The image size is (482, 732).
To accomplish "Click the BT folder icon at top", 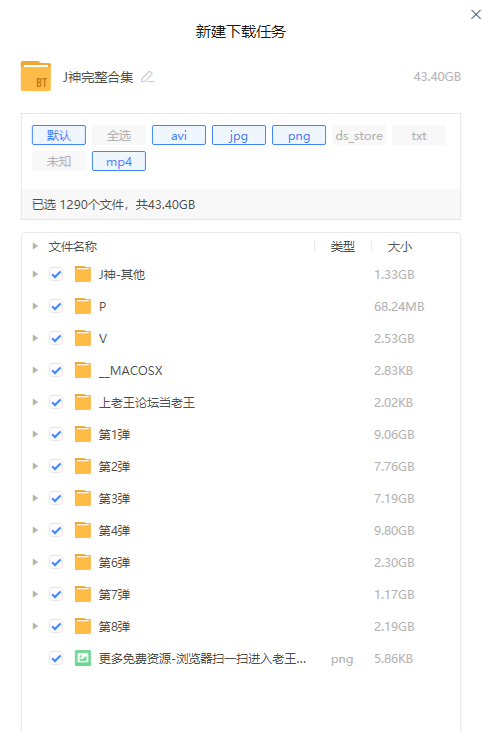I will 36,76.
